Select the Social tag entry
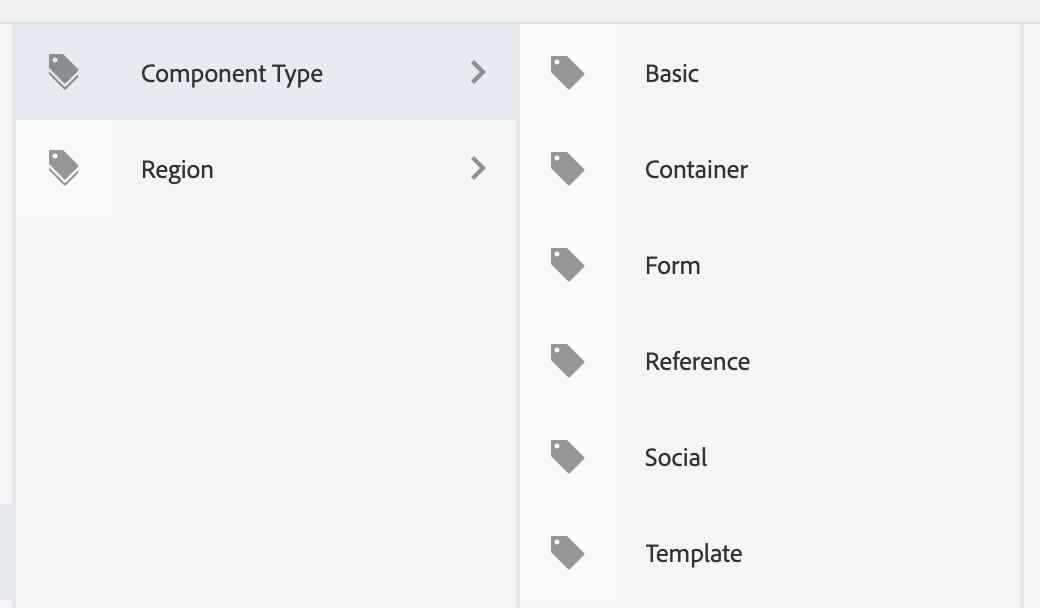This screenshot has width=1040, height=608. point(676,456)
